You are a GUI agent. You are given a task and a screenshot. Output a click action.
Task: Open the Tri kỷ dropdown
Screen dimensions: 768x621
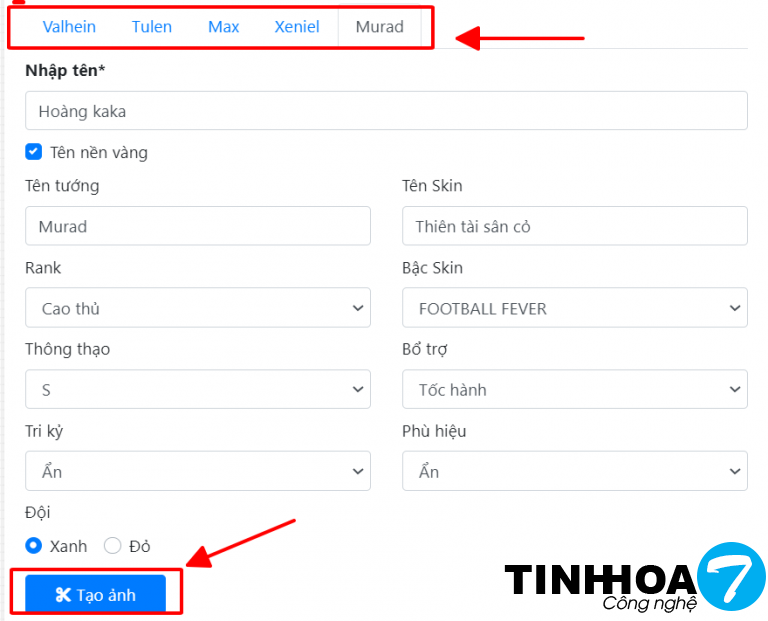(198, 471)
